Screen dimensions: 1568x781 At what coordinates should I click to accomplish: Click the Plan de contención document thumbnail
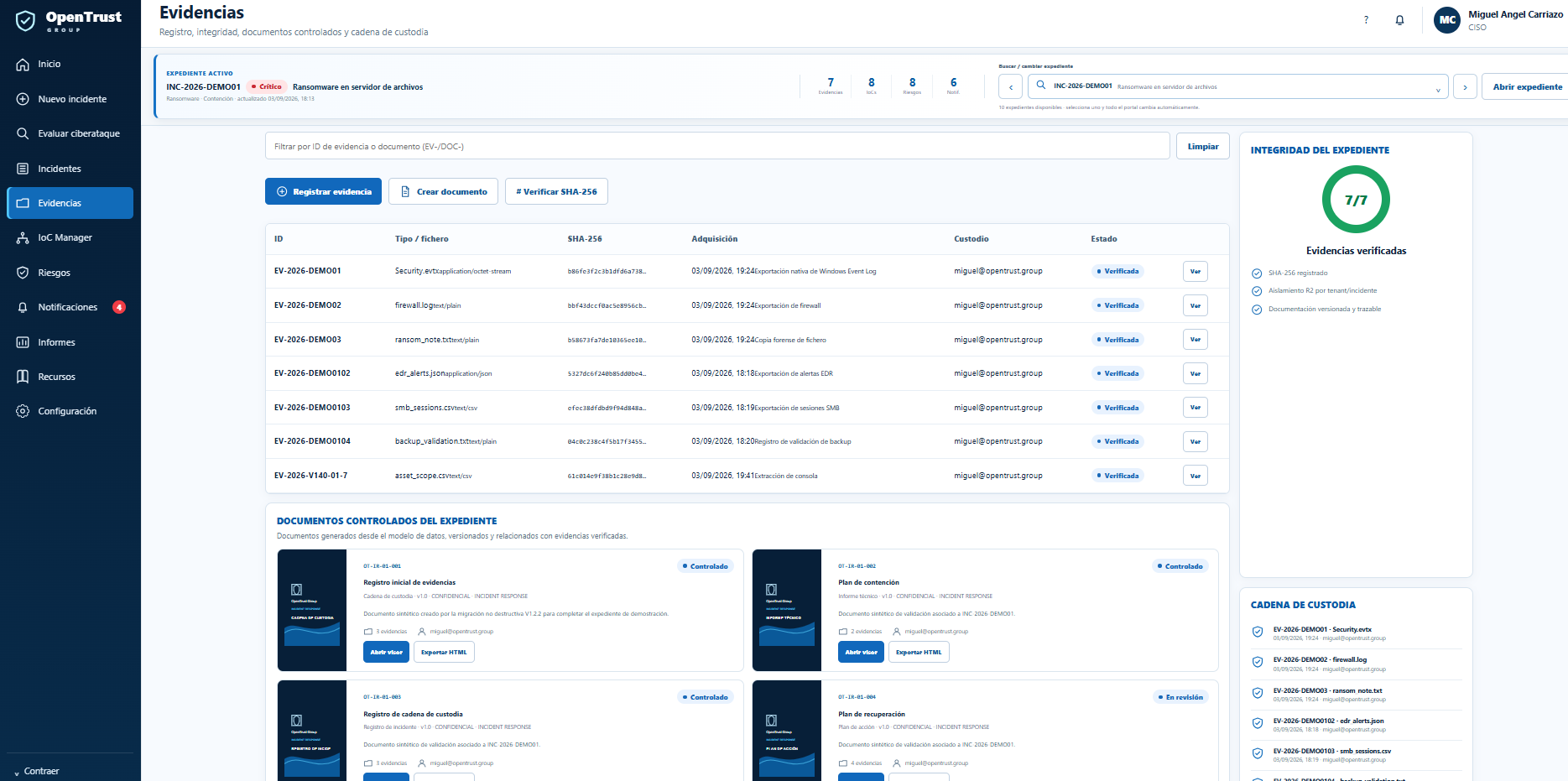click(787, 610)
